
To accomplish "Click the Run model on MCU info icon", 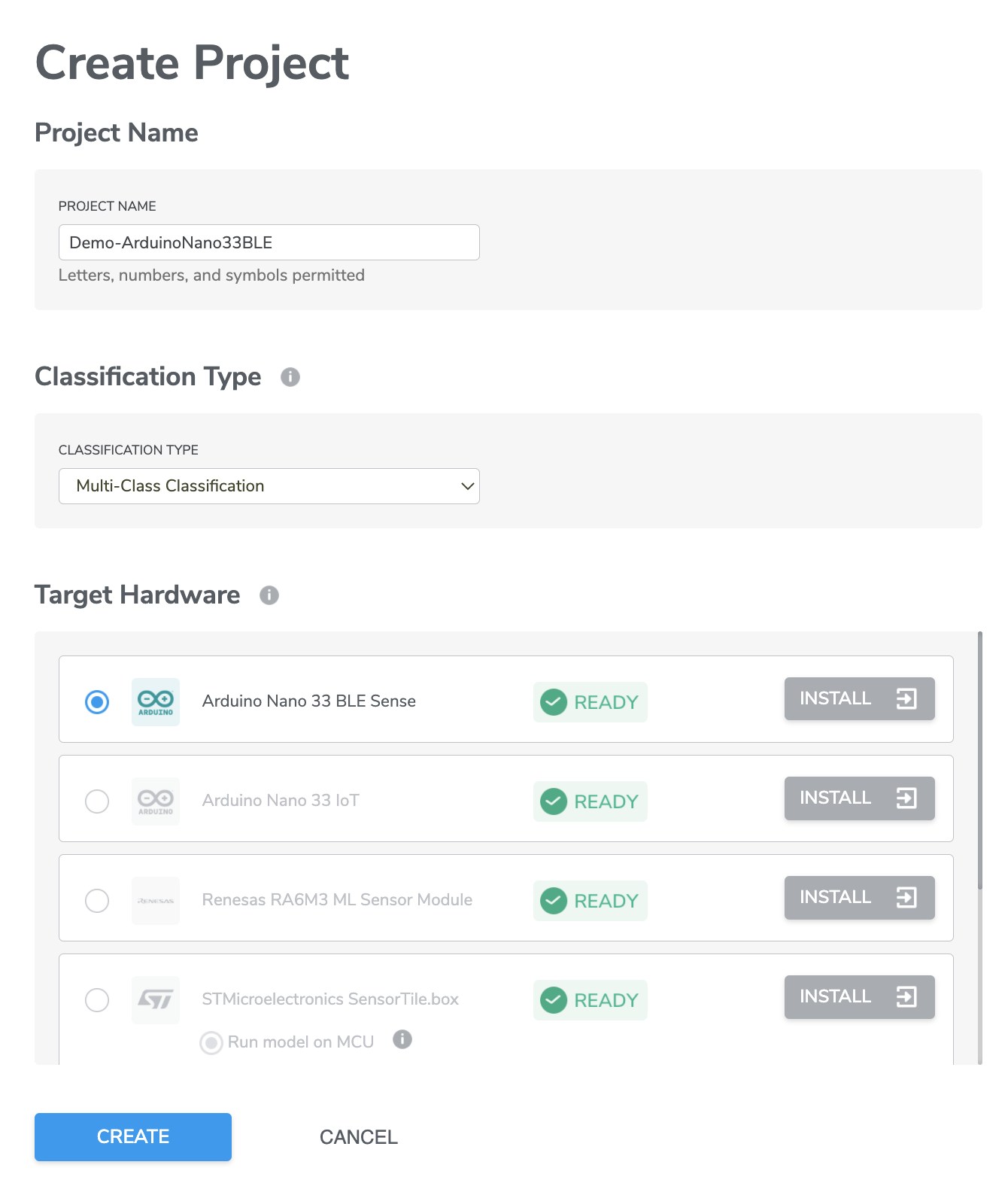I will 402,1039.
